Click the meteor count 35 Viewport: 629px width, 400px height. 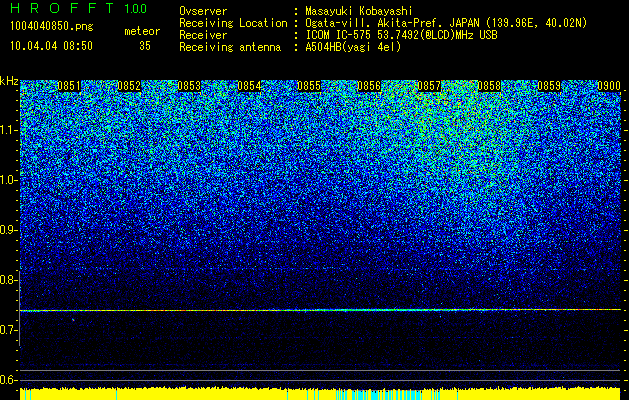(145, 46)
